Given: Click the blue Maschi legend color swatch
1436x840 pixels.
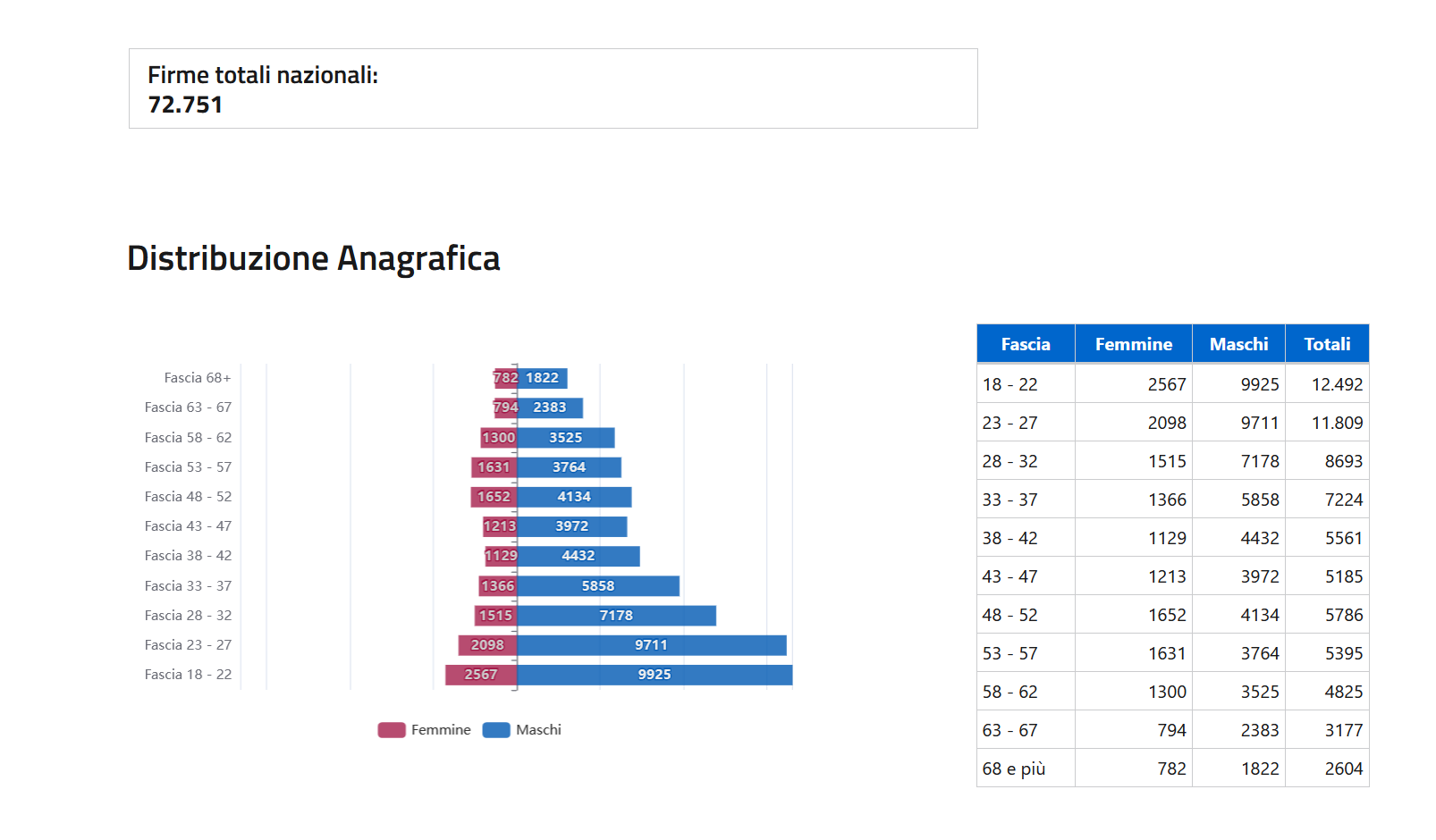Looking at the screenshot, I should point(496,730).
